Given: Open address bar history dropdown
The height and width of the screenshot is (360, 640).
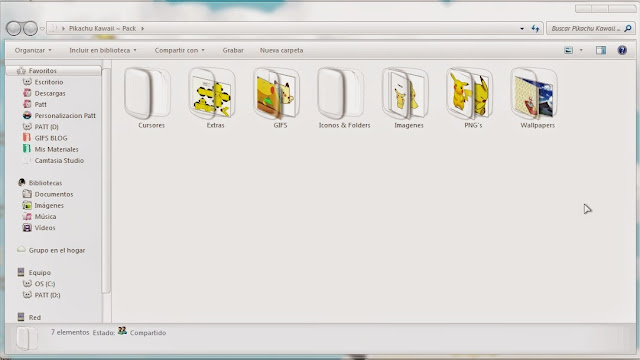Looking at the screenshot, I should pos(522,29).
